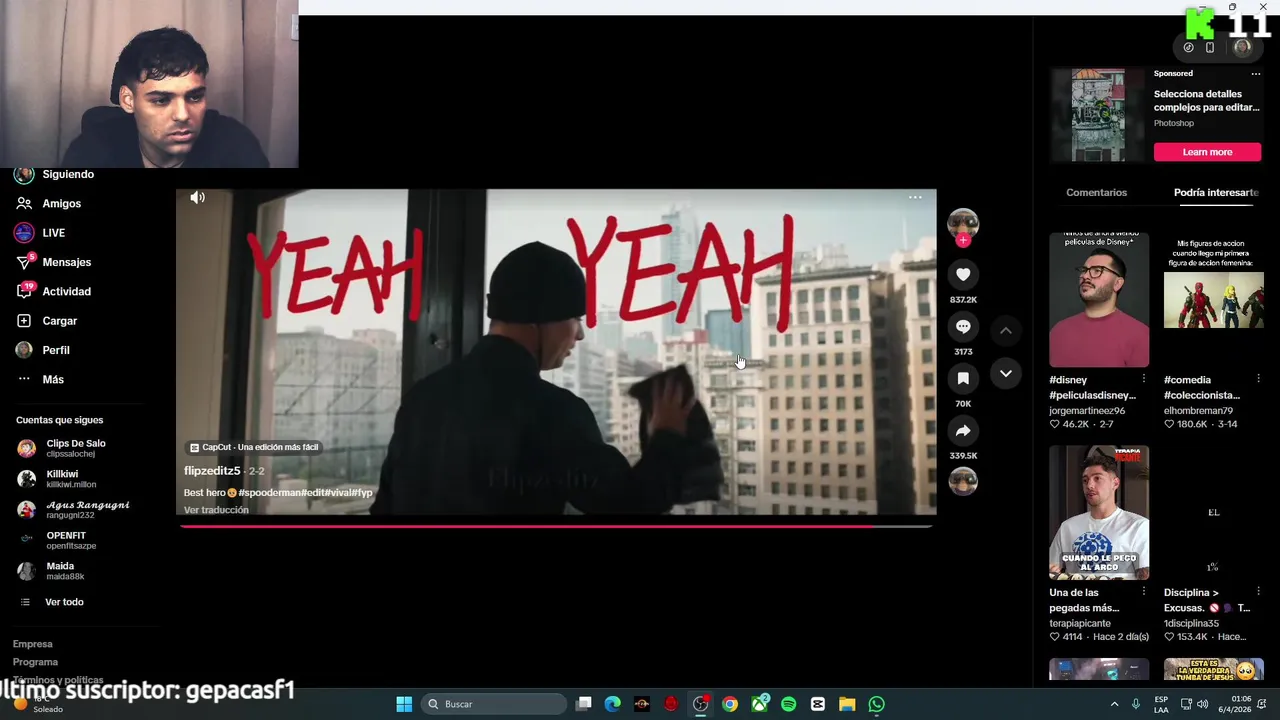Open CapCut - Una edición más fácil tag
The image size is (1280, 720).
coord(254,447)
